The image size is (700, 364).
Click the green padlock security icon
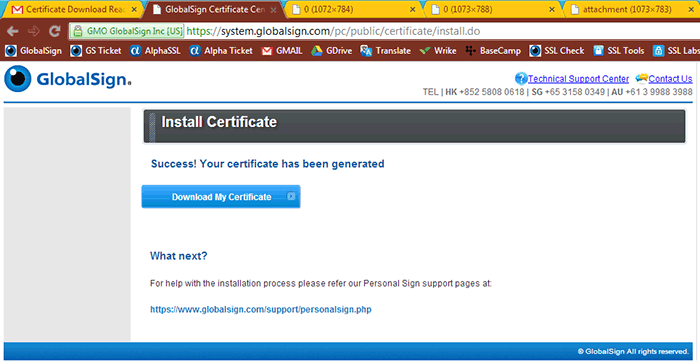pyautogui.click(x=78, y=31)
